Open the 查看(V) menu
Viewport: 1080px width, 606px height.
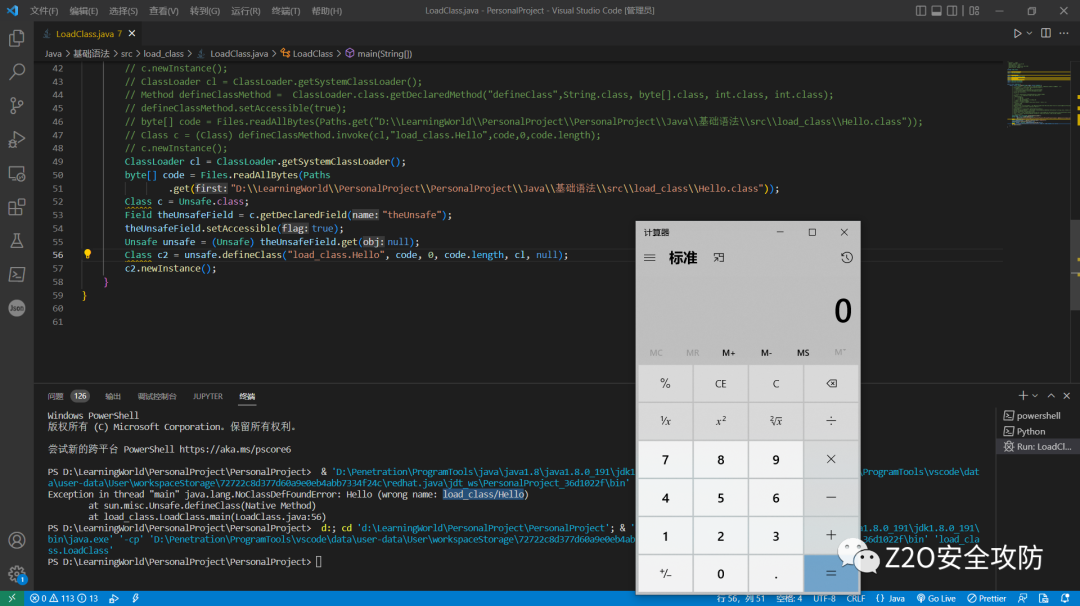(164, 11)
